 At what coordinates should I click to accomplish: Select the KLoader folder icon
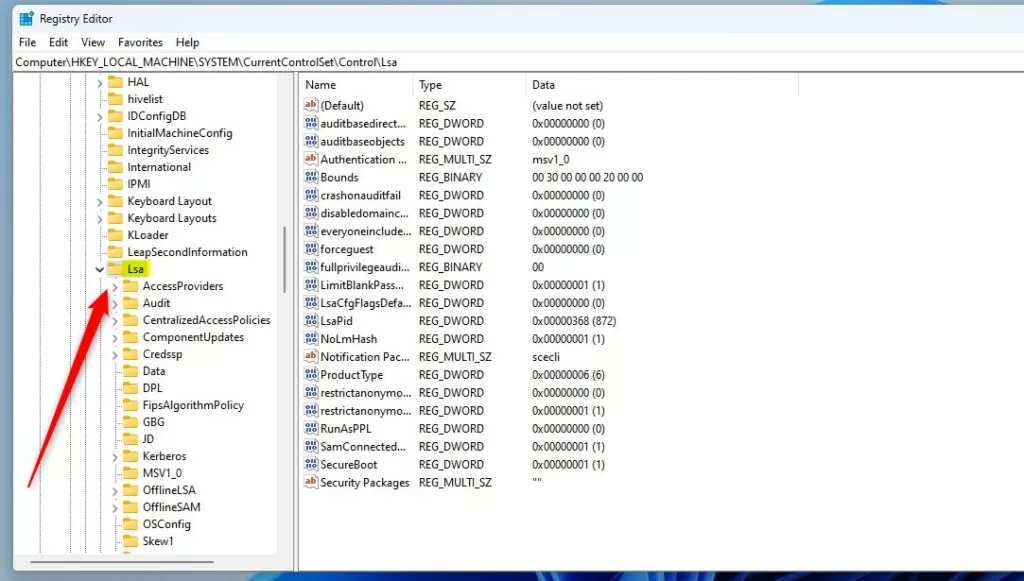pyautogui.click(x=115, y=234)
